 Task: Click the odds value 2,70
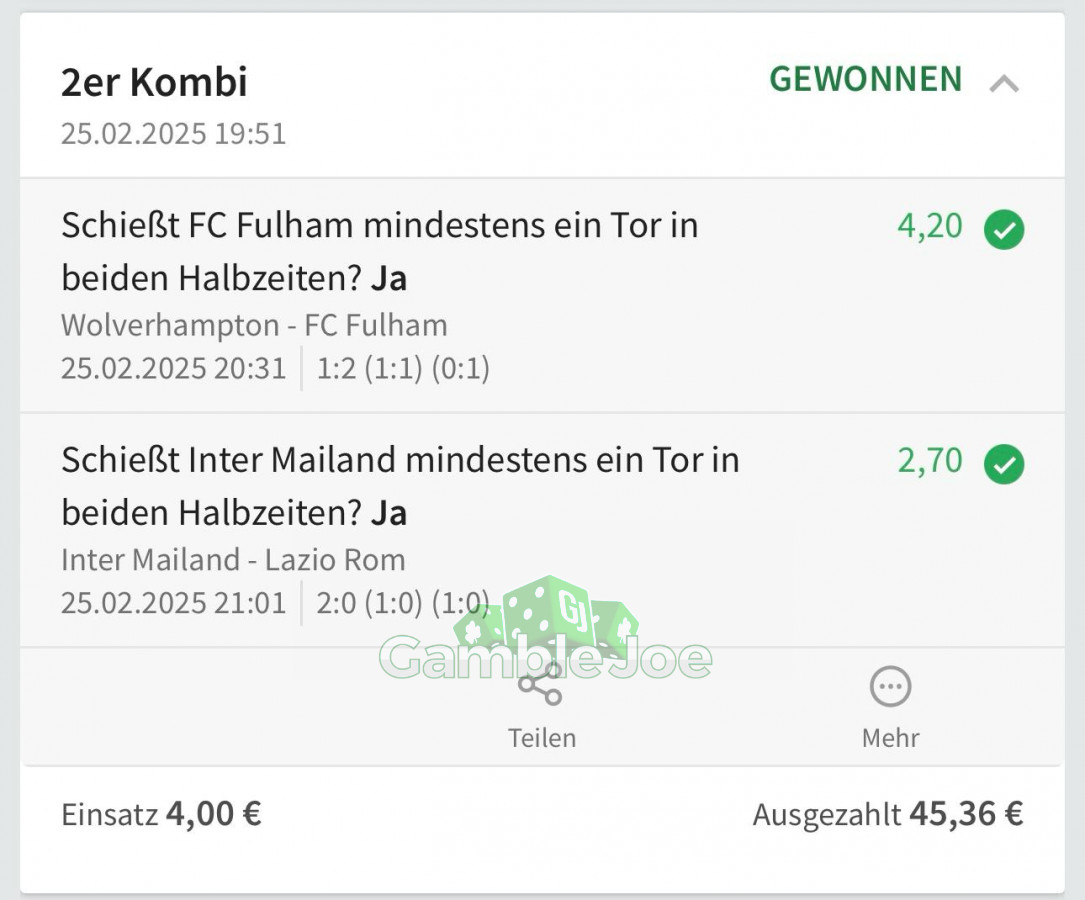tap(930, 461)
